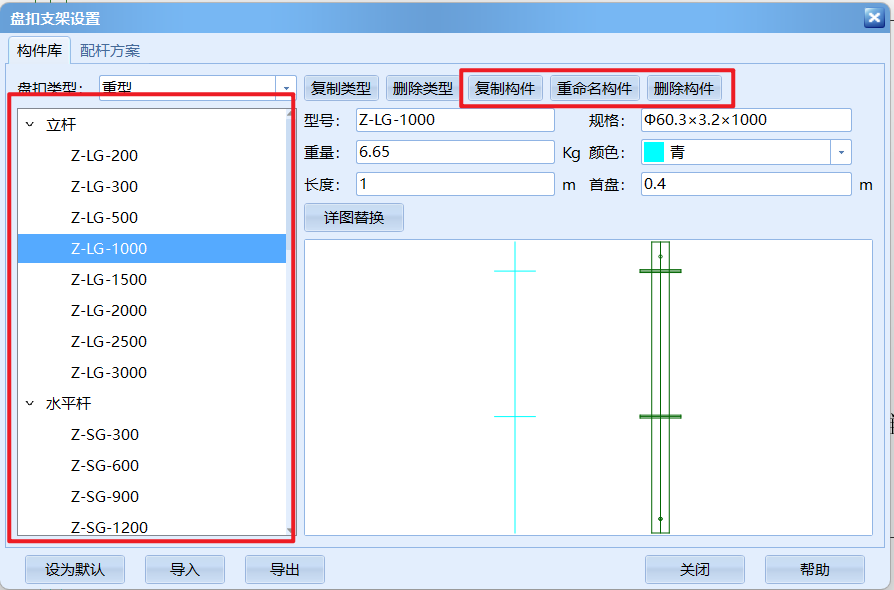Click the 复制构件 button
The height and width of the screenshot is (590, 894).
click(505, 88)
